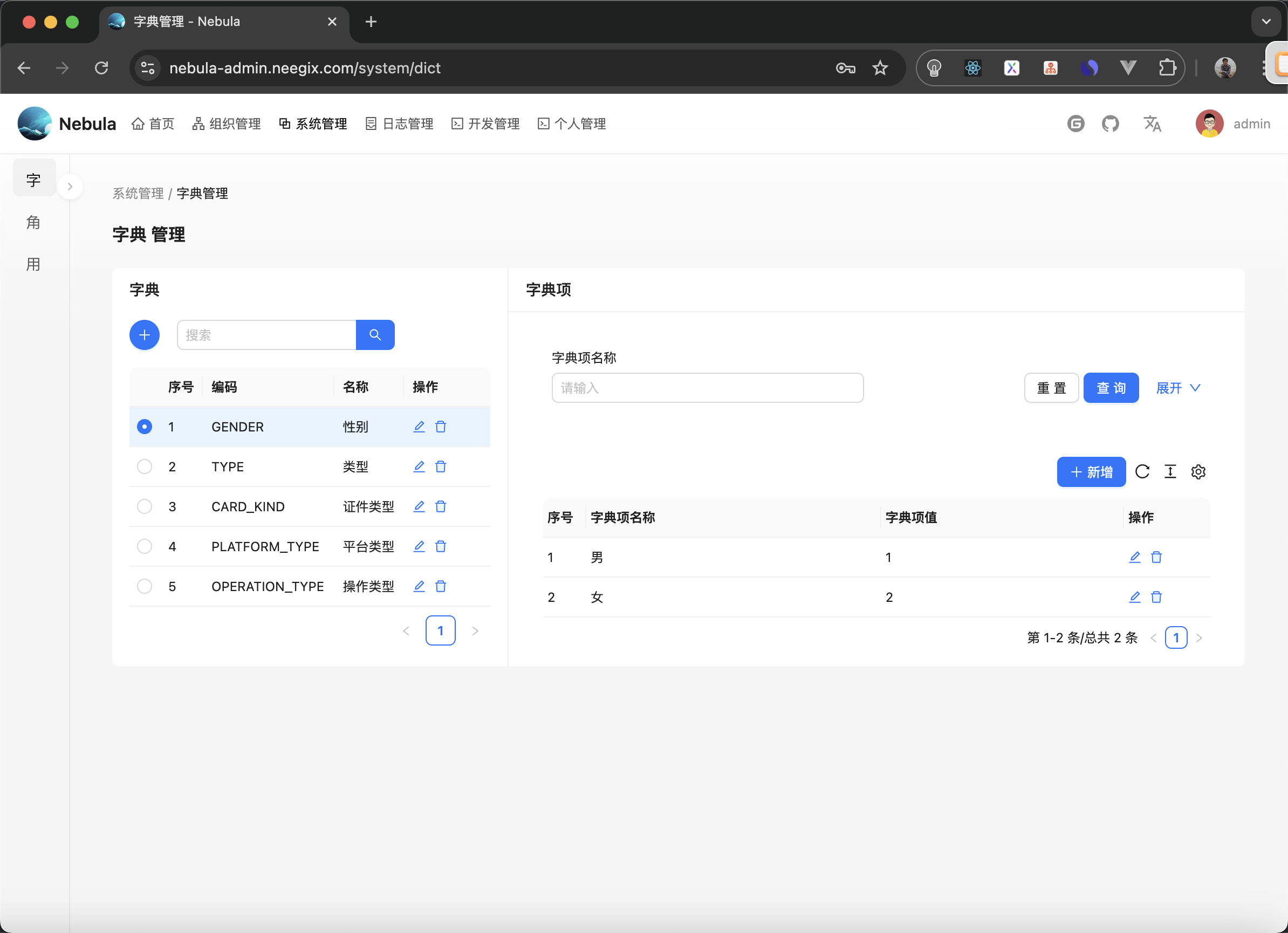Delete the TYPE dictionary with the trash icon
Screen dimensions: 1288x933
(441, 466)
